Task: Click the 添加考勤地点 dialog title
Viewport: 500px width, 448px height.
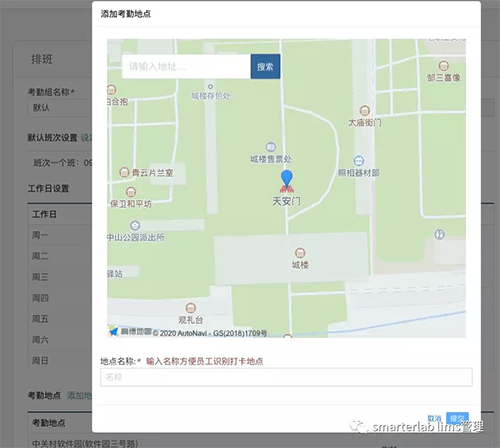Action: (x=126, y=14)
